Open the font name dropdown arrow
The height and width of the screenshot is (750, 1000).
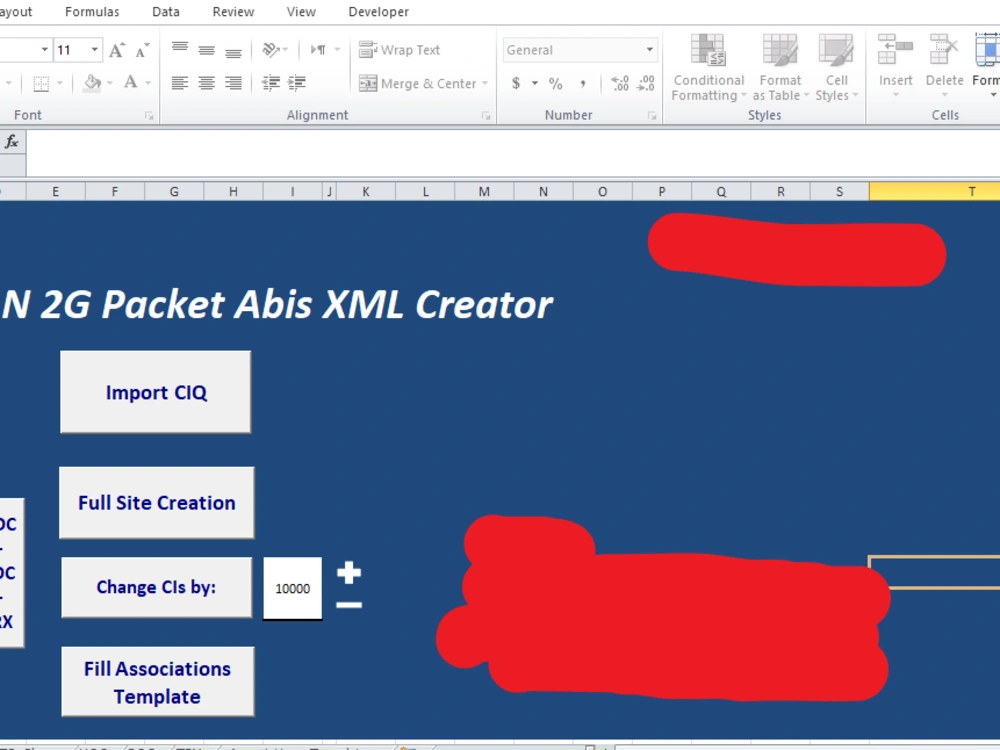tap(45, 50)
